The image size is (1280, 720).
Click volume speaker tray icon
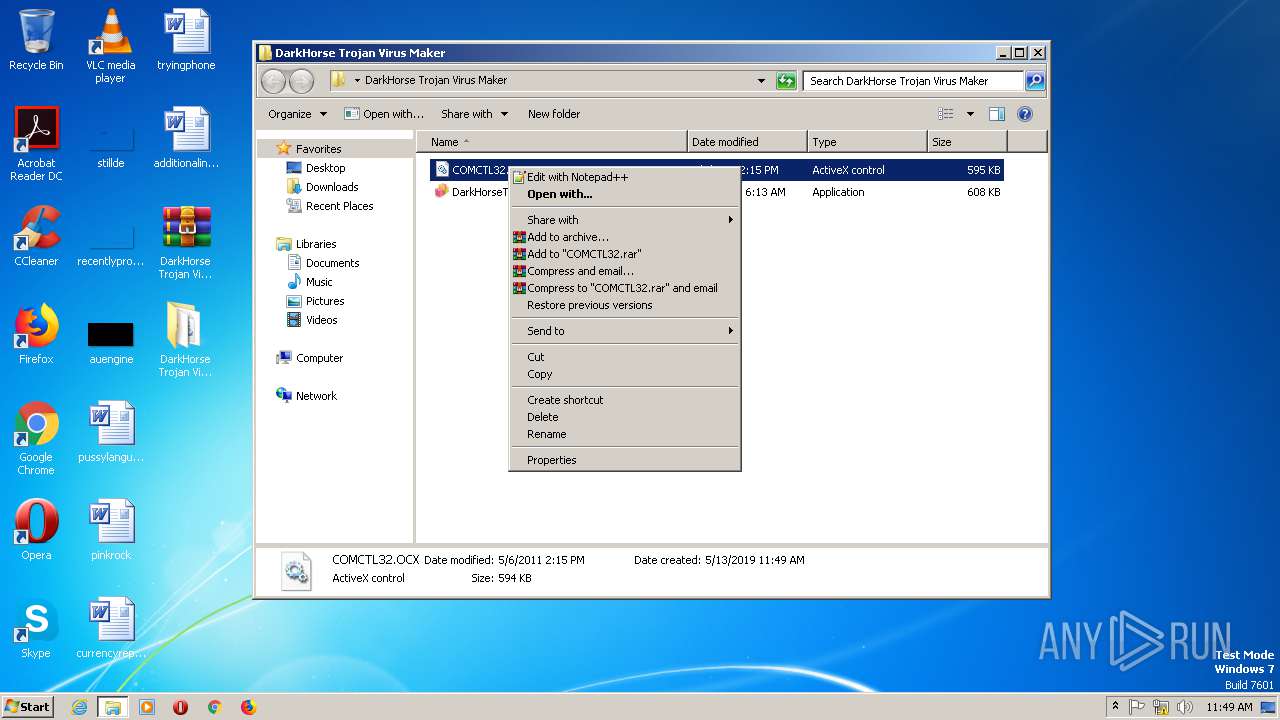(x=1185, y=707)
